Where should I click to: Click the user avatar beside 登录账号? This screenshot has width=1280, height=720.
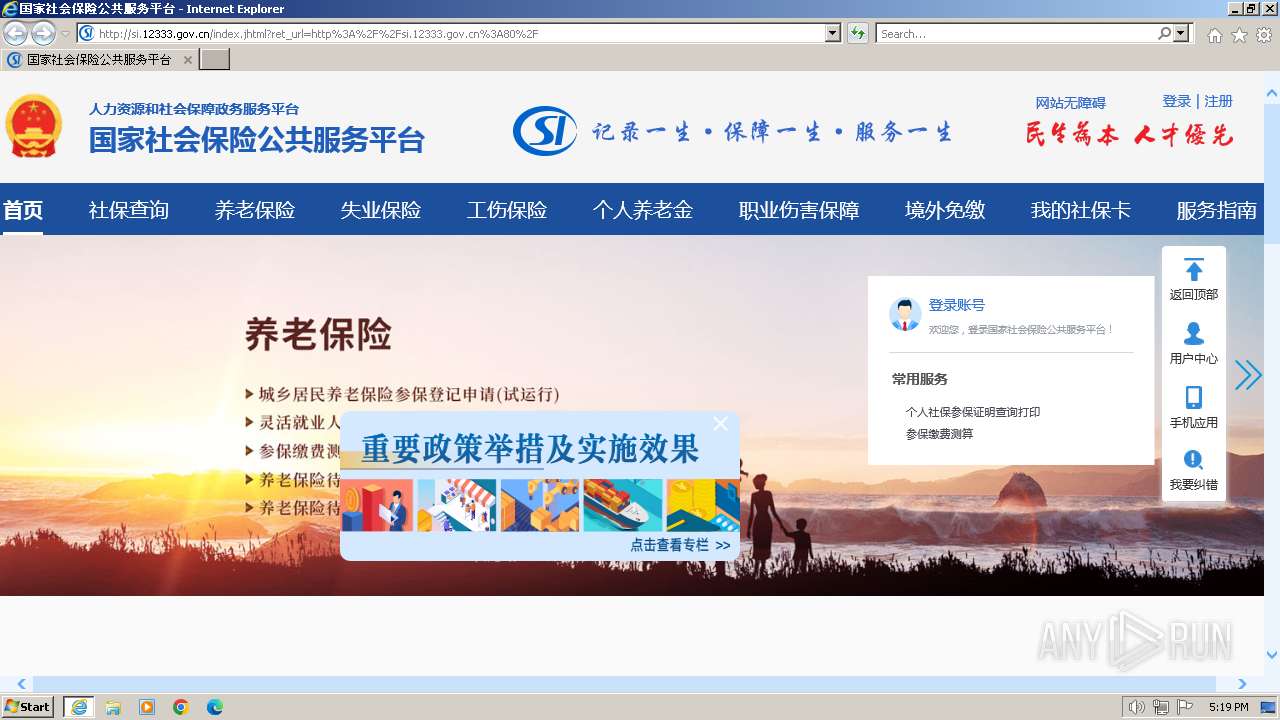pyautogui.click(x=905, y=314)
